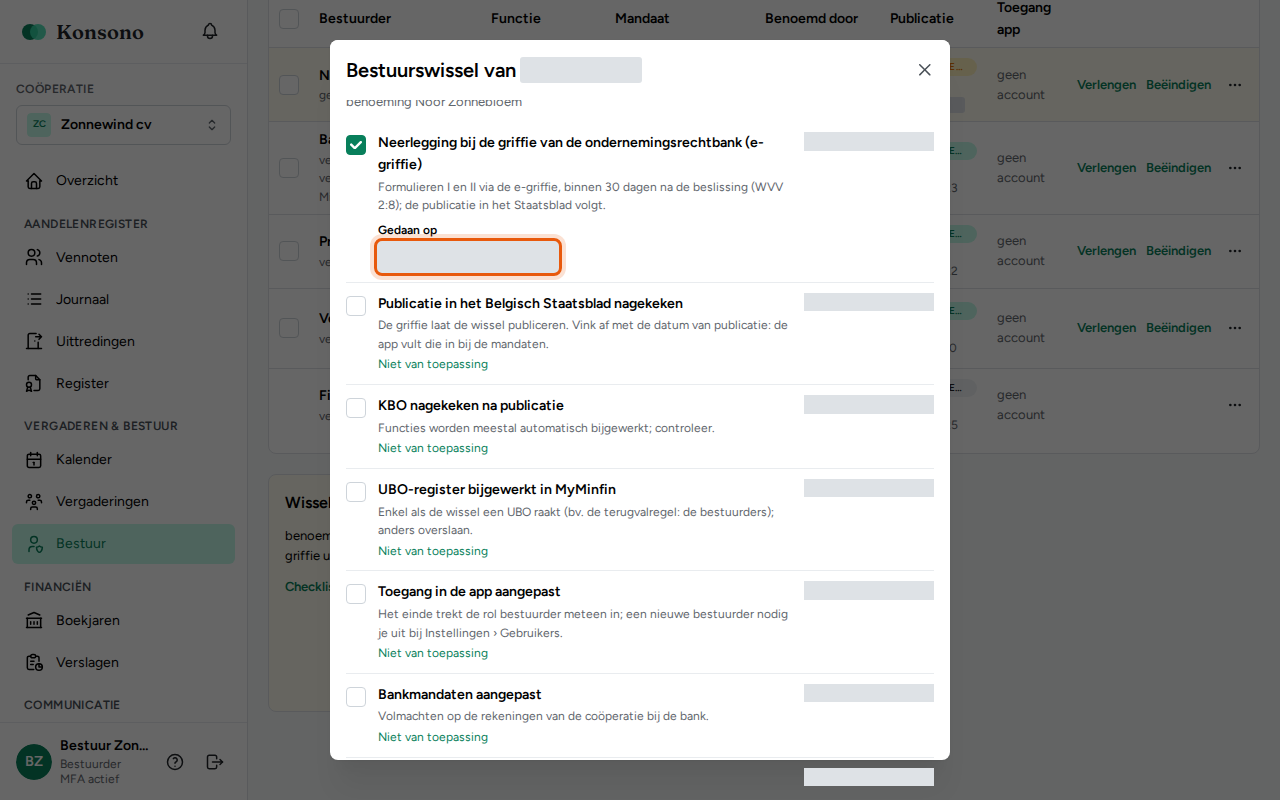Viewport: 1280px width, 800px height.
Task: Open notifications with the bell icon
Action: (210, 31)
